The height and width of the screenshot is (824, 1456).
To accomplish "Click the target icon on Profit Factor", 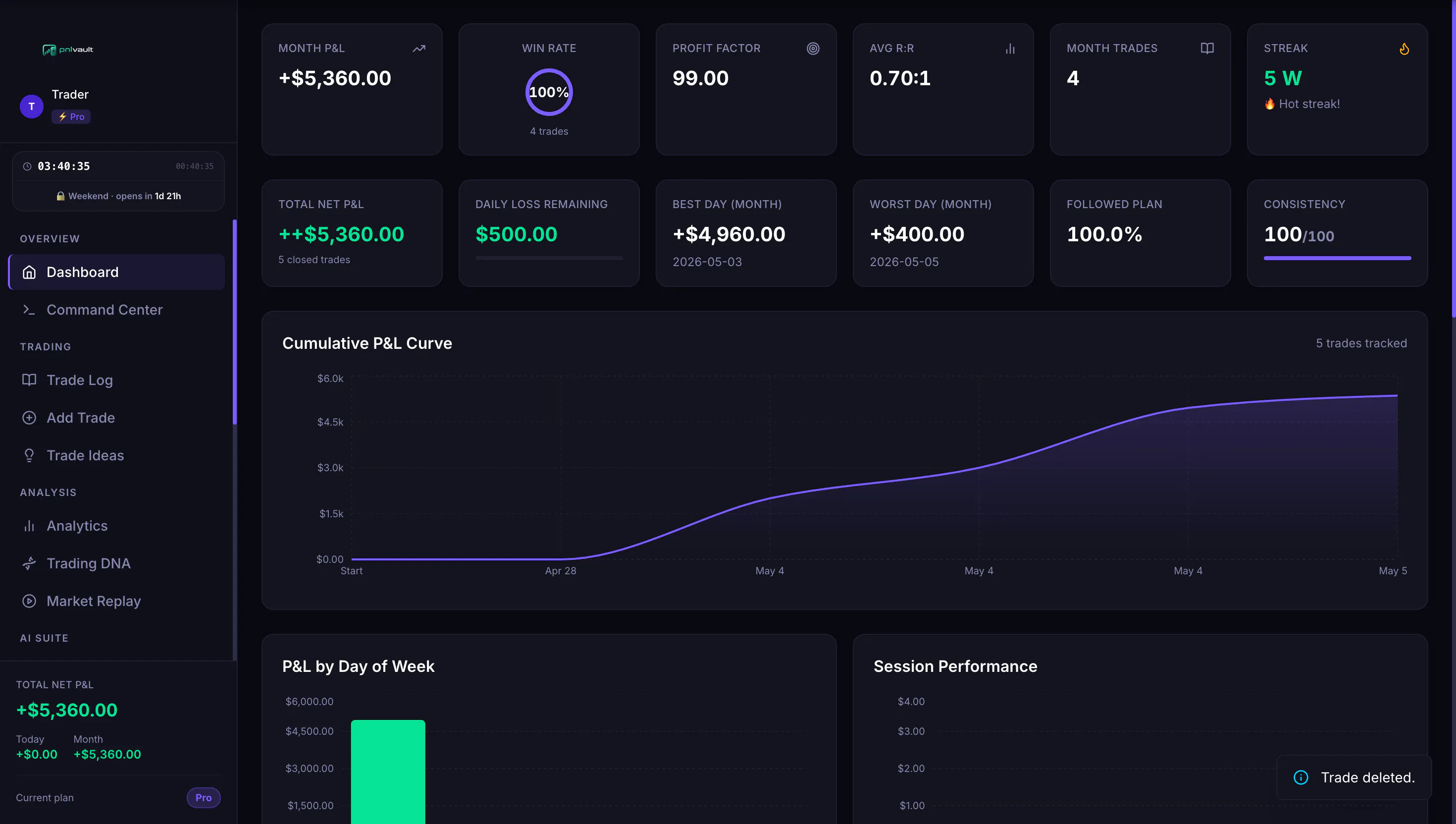I will click(813, 49).
